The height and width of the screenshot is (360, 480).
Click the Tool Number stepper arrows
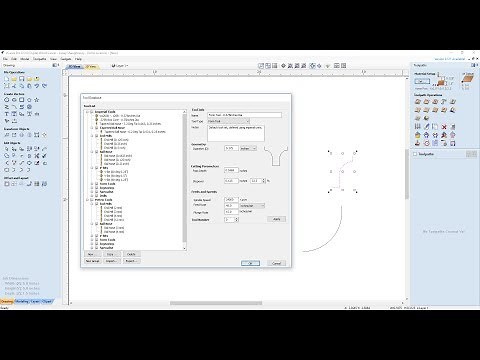point(237,219)
